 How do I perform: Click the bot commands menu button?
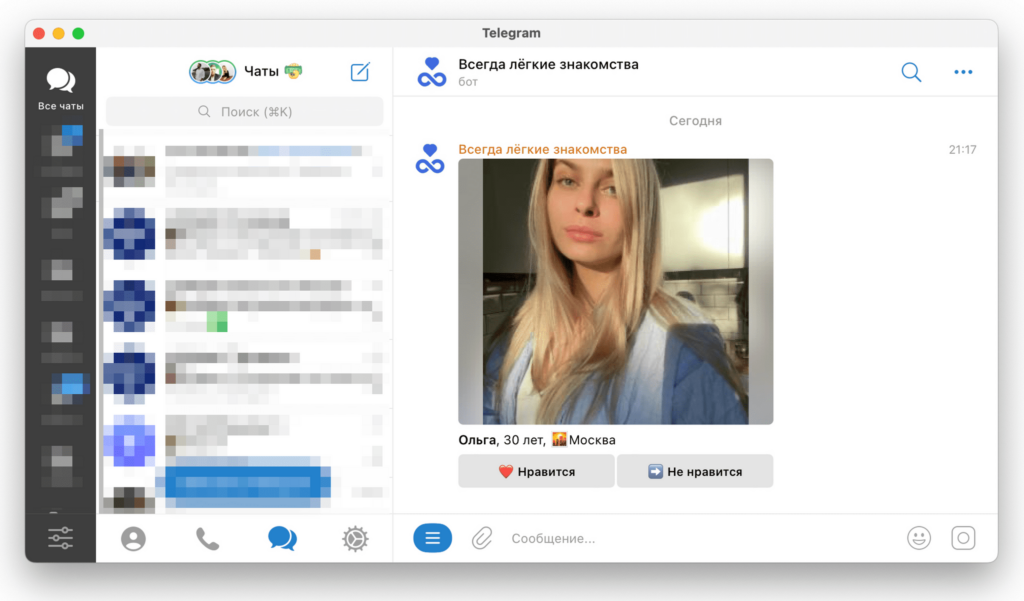tap(432, 538)
